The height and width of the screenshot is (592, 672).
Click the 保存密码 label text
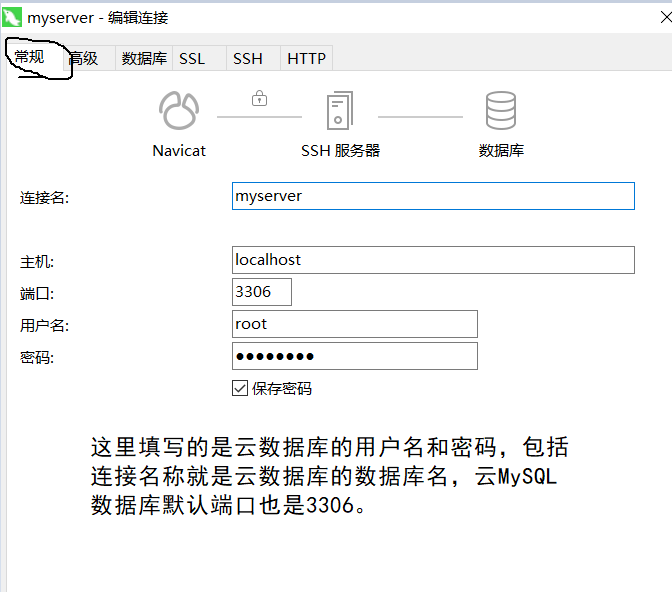[282, 389]
